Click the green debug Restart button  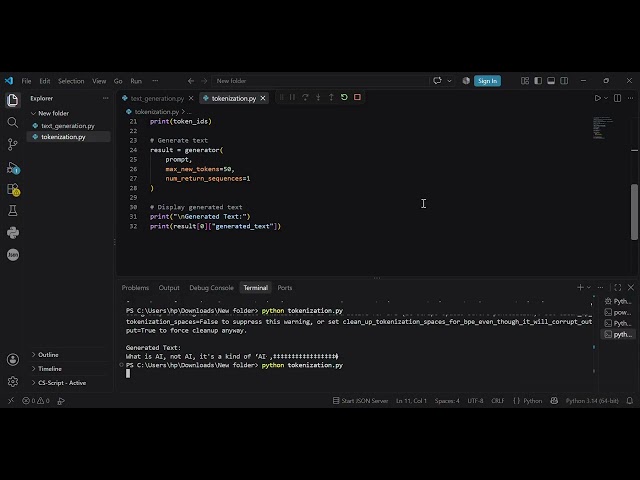[x=344, y=97]
